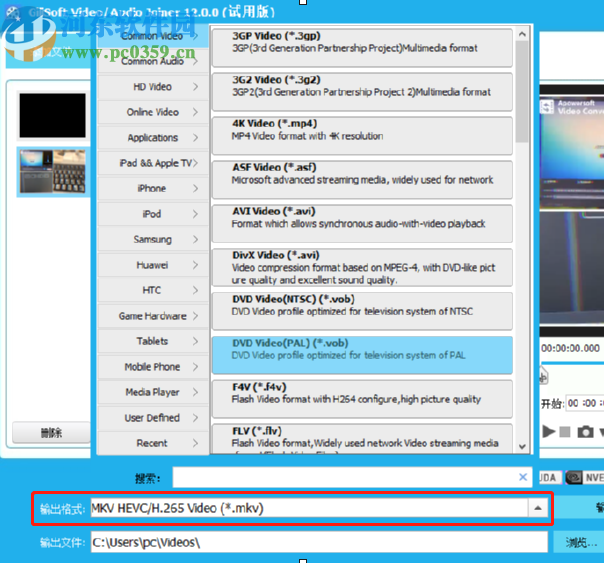This screenshot has width=604, height=563.
Task: Choose AVI Video (*.avi) format
Action: pyautogui.click(x=362, y=223)
